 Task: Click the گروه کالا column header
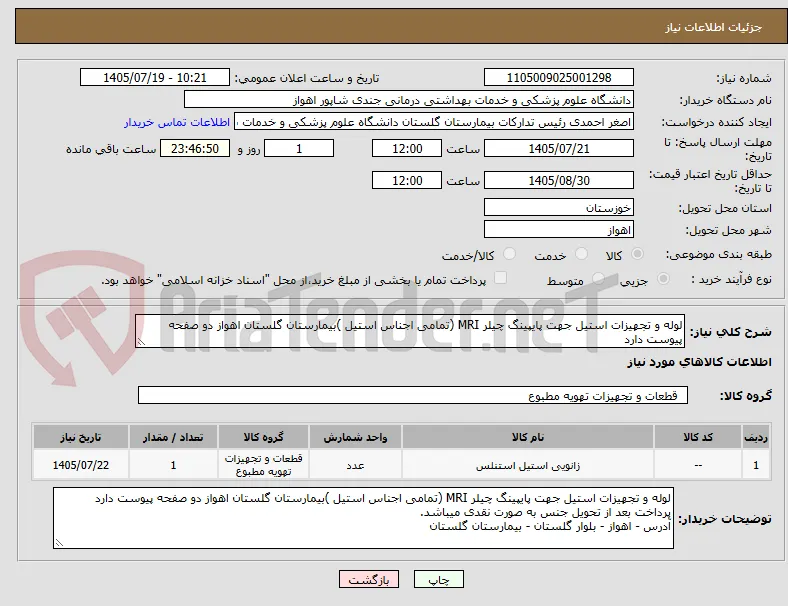click(263, 437)
